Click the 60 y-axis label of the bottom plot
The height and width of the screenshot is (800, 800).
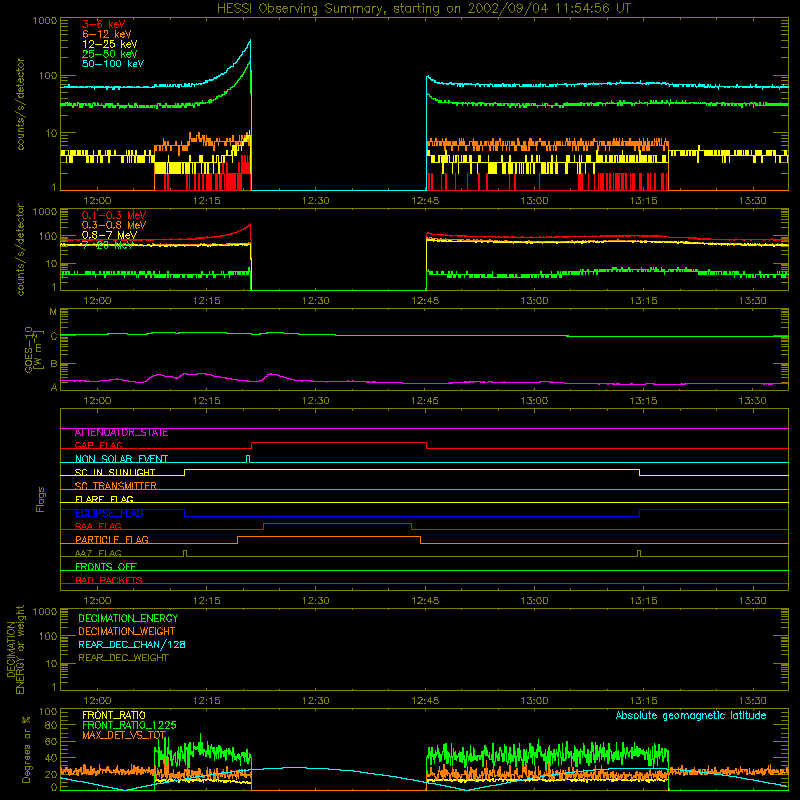[x=51, y=741]
